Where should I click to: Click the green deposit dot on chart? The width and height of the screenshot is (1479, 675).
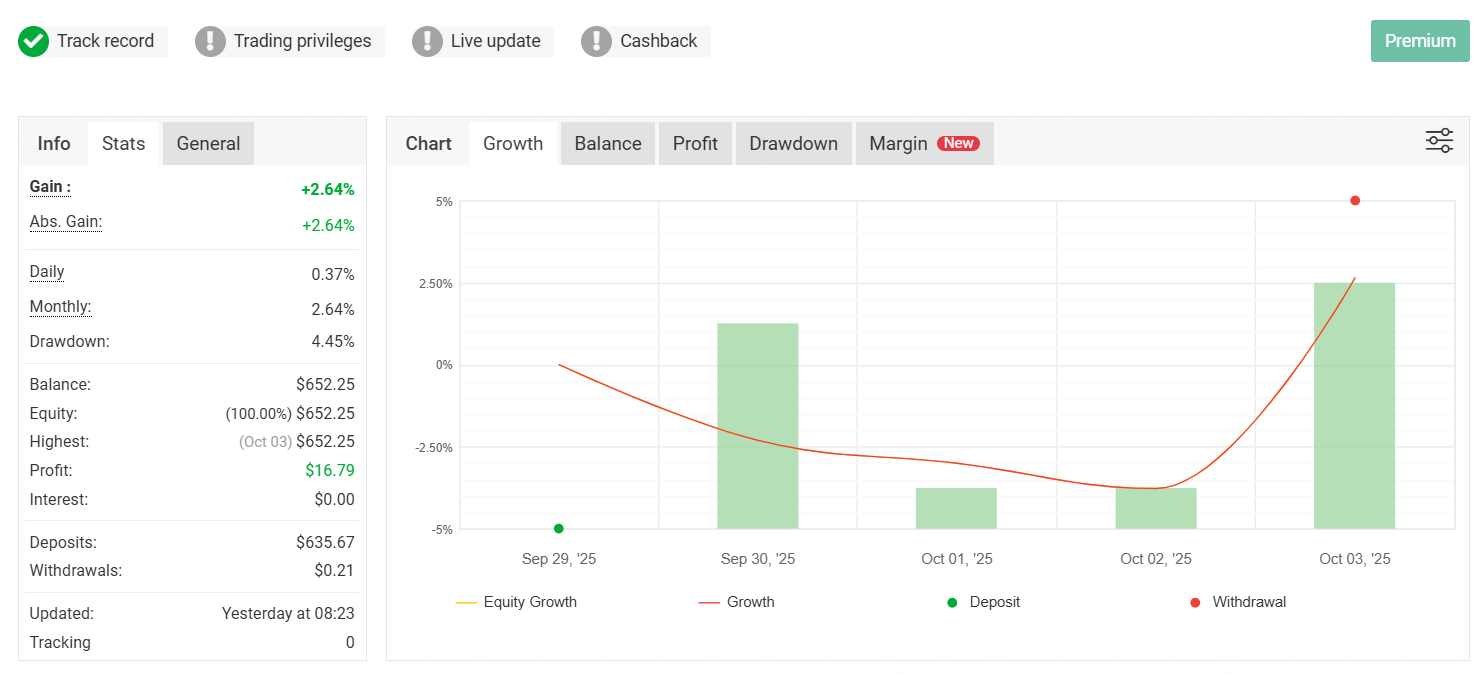[x=559, y=528]
